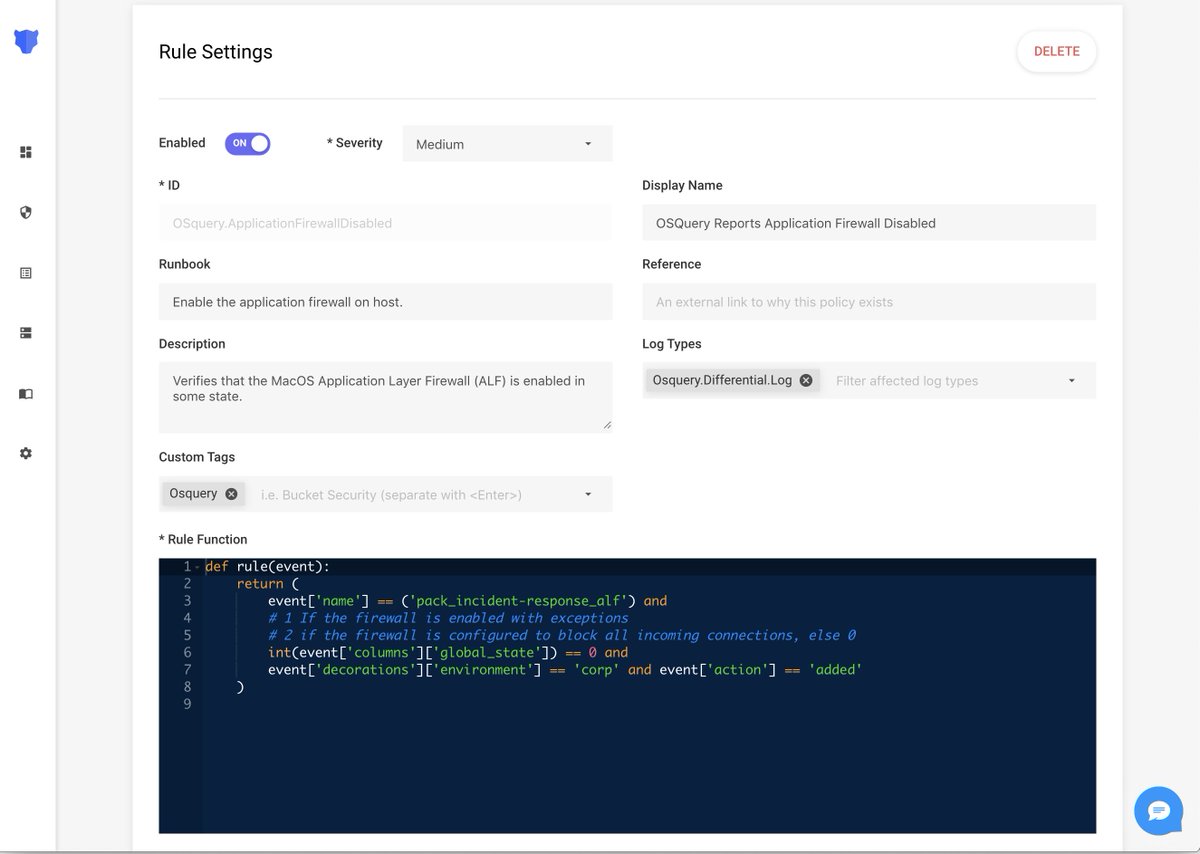The image size is (1200, 854).
Task: Expand the Log Types dropdown arrow
Action: pos(1072,381)
